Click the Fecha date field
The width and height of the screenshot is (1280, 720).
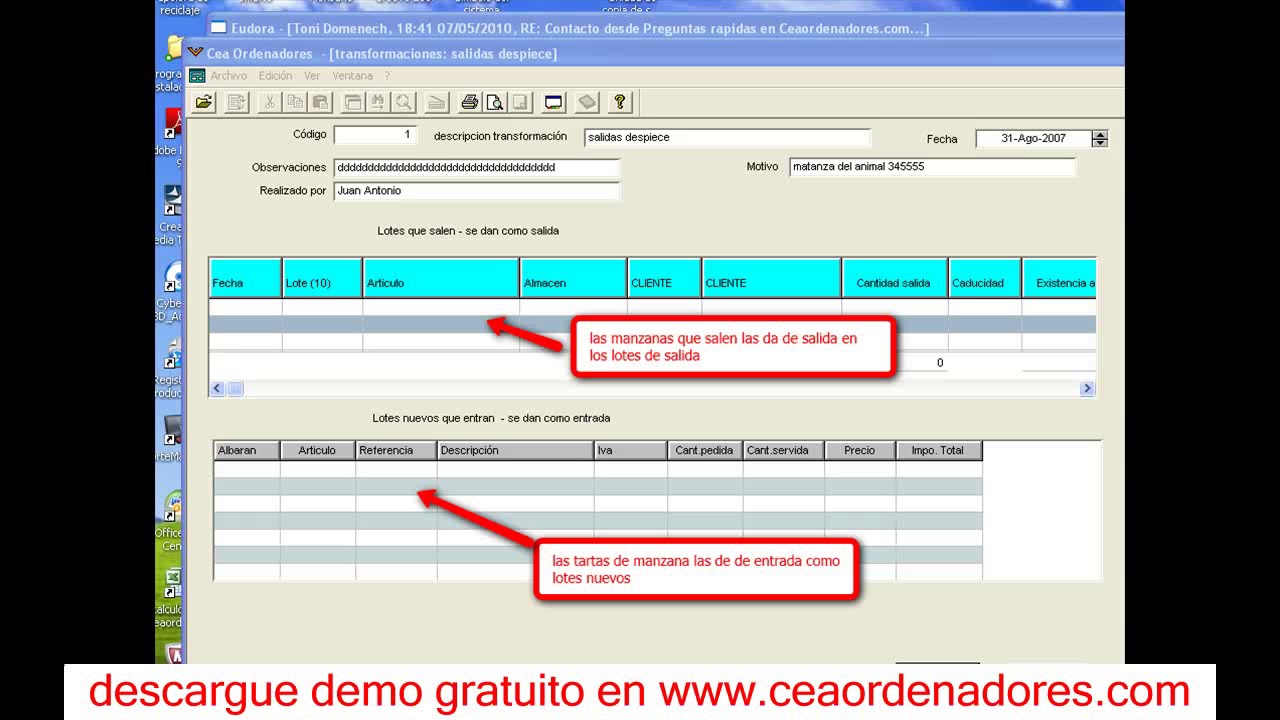click(x=1033, y=139)
